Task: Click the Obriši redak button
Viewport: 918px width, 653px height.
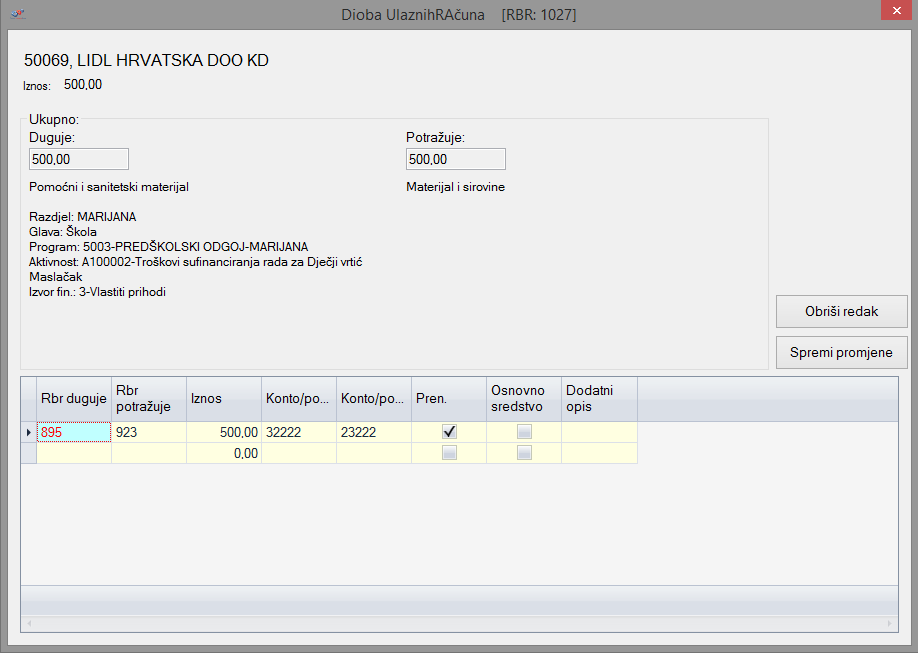Action: 841,311
